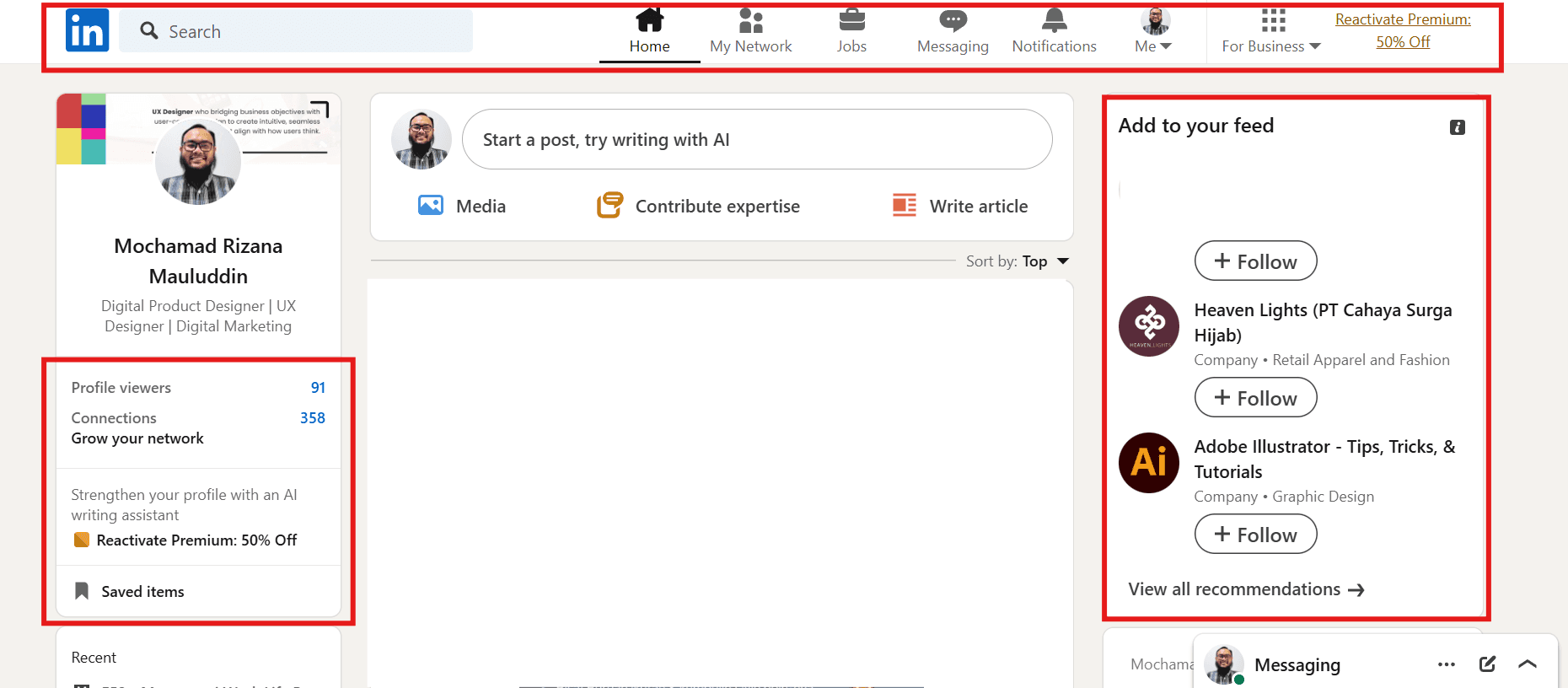Open Saved items
Screen dimensions: 1568x688
click(x=142, y=592)
